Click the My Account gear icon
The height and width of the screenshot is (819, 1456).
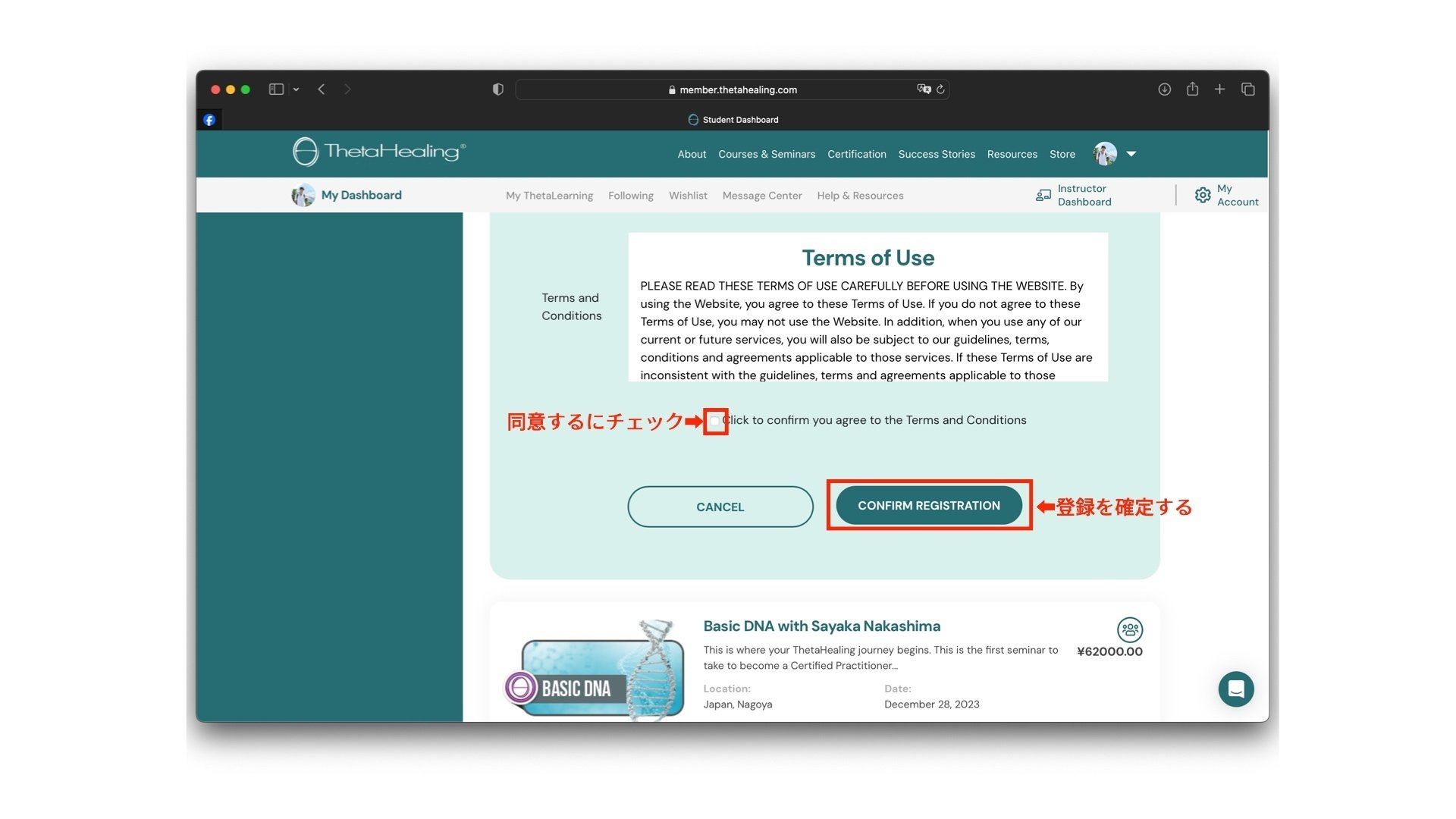[1203, 195]
